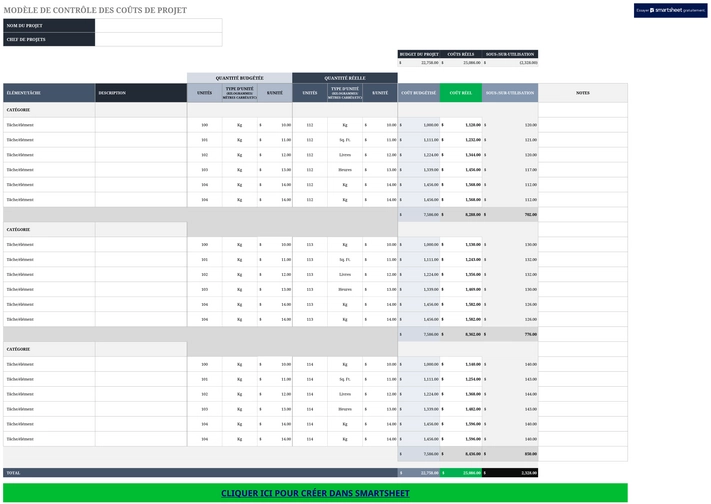Click 'Unités' header under 'Quantité budgétée'
The width and height of the screenshot is (711, 504).
205,93
